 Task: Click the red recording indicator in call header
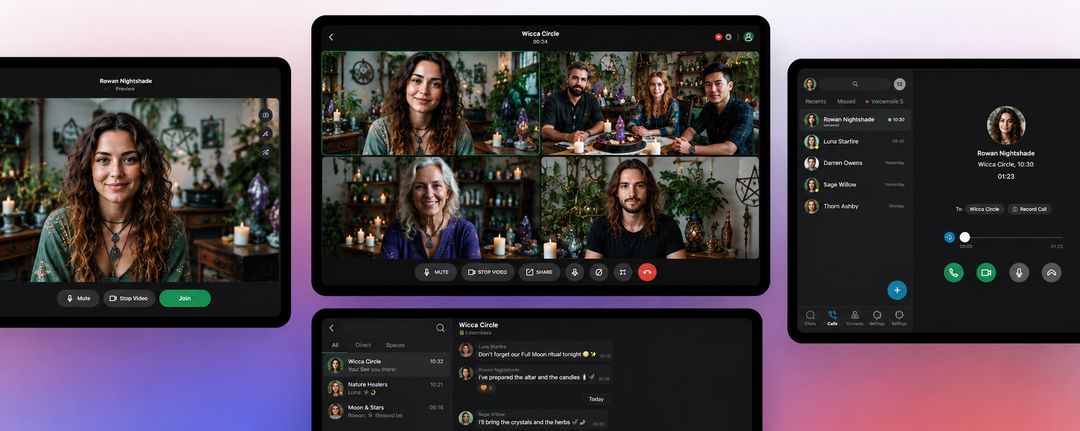point(718,36)
